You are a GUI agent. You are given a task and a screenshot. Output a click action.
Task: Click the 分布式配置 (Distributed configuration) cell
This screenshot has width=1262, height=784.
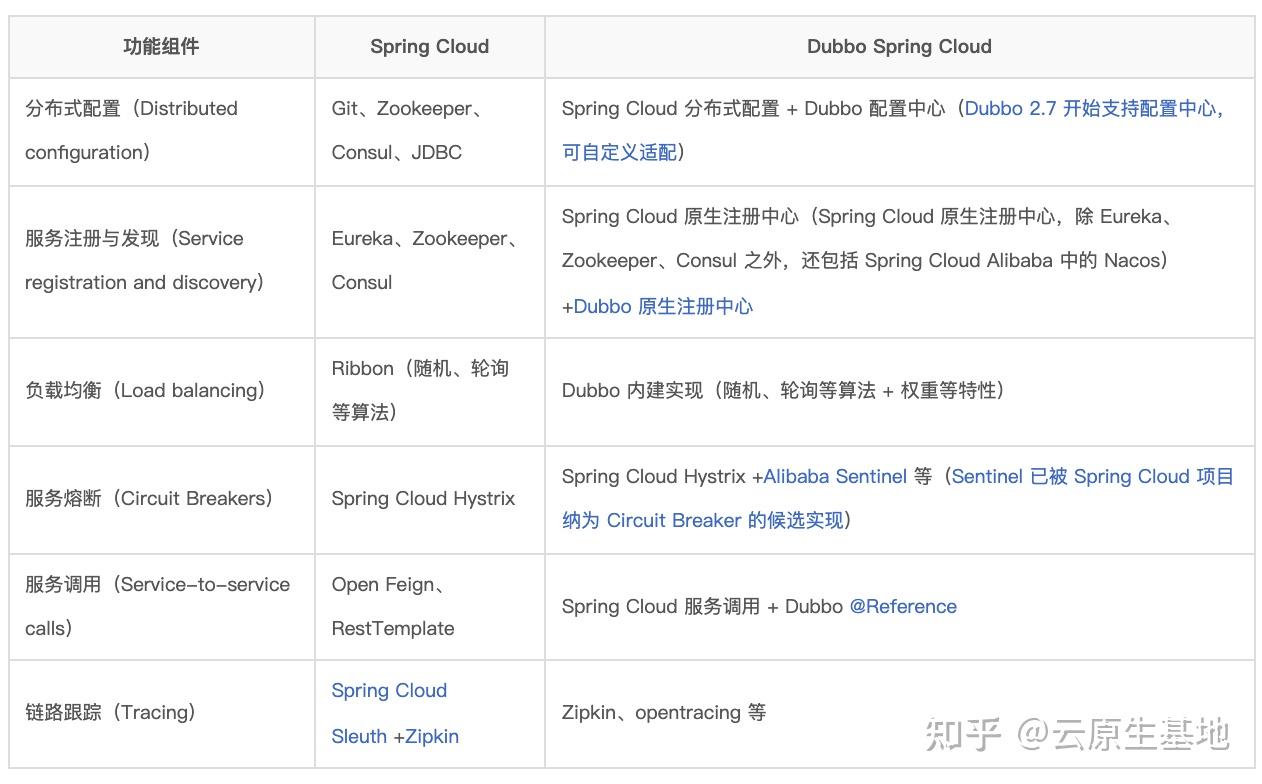click(x=161, y=131)
